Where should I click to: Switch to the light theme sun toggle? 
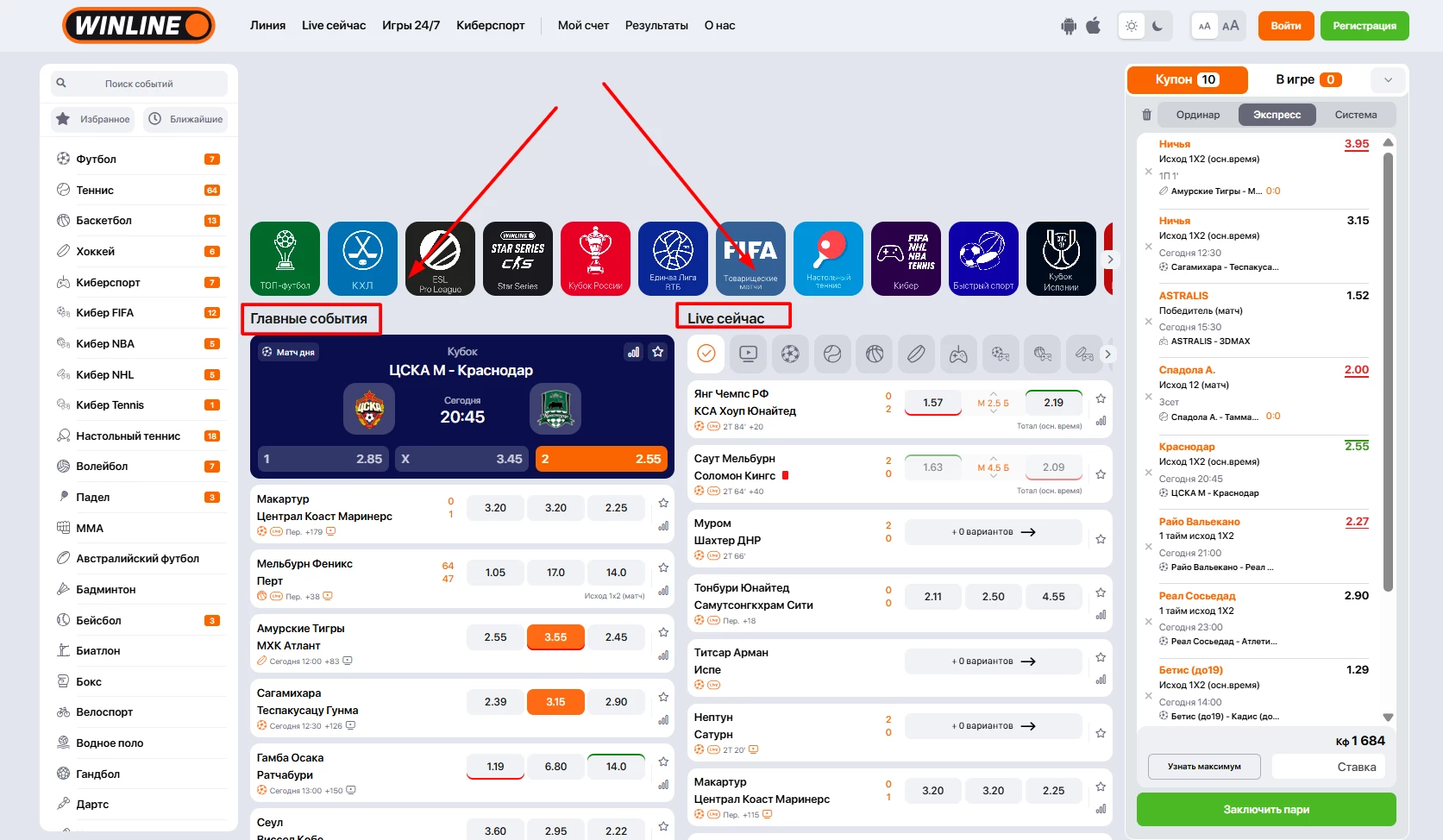coord(1132,26)
